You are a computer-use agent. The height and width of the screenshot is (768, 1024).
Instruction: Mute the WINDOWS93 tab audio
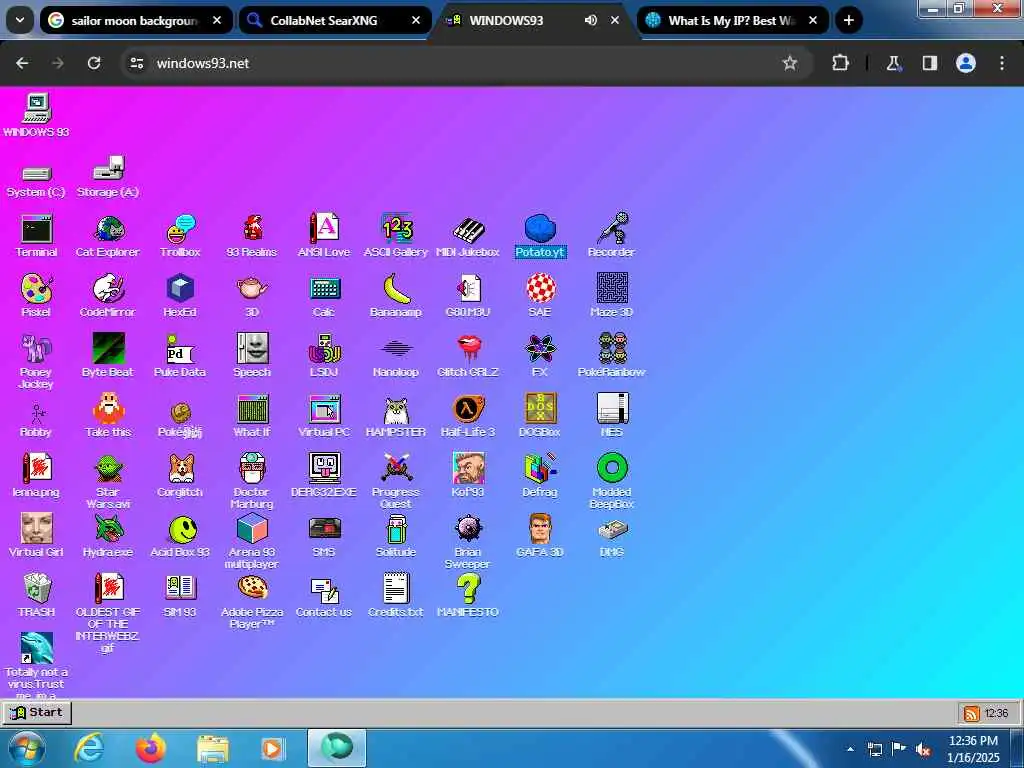pos(590,20)
